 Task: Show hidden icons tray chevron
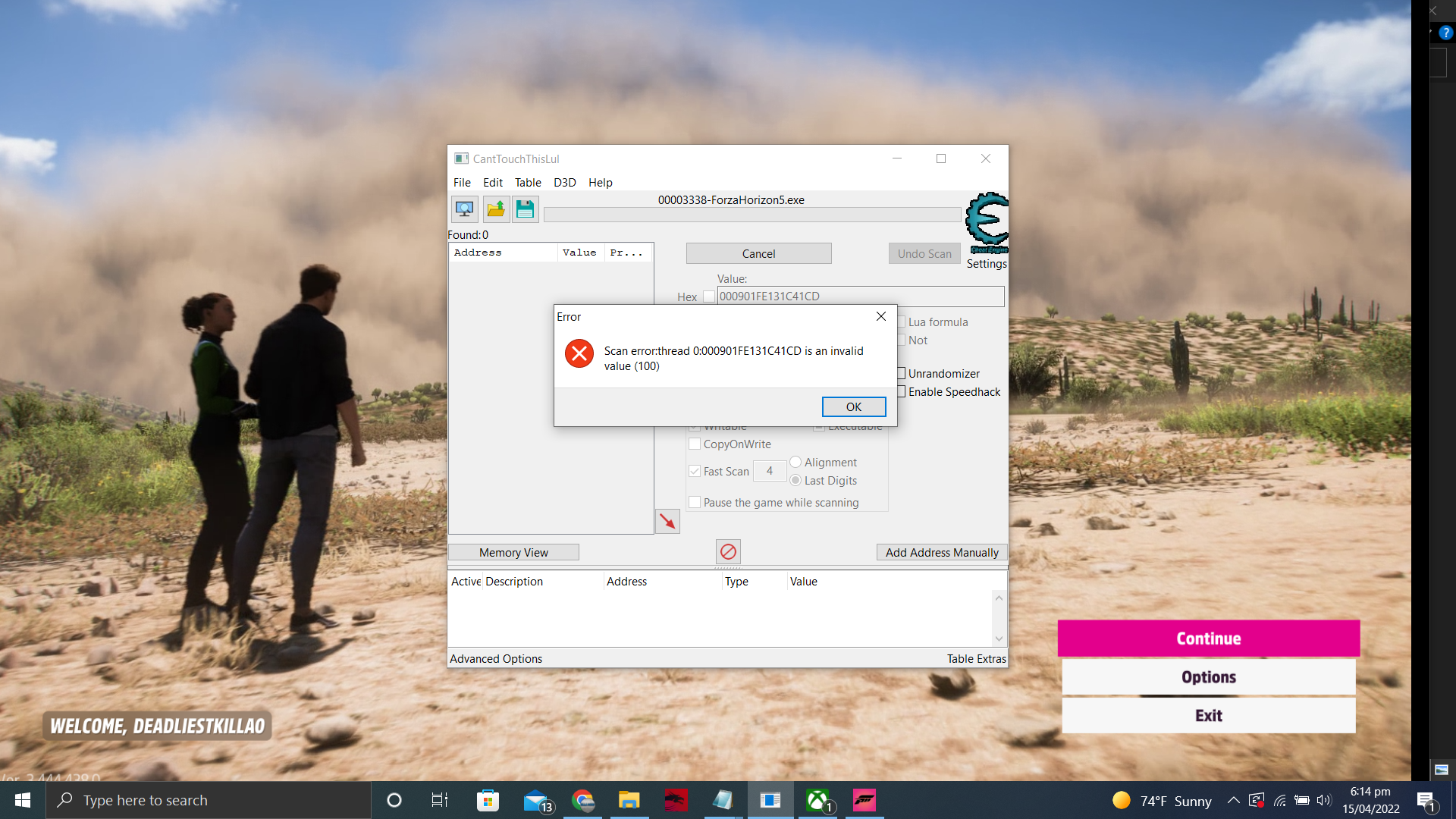1234,800
